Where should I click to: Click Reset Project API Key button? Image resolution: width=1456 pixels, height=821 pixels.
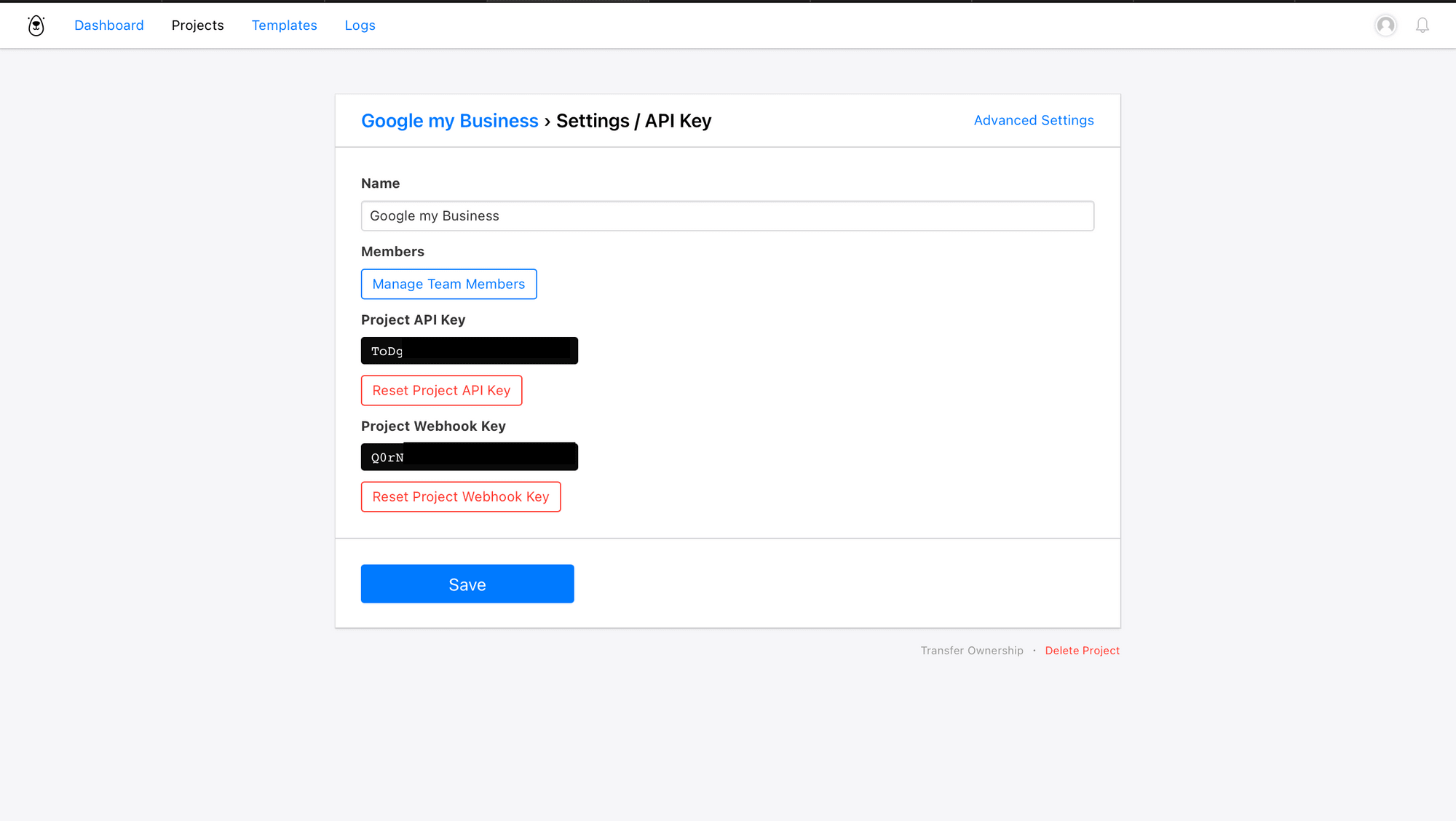point(442,390)
